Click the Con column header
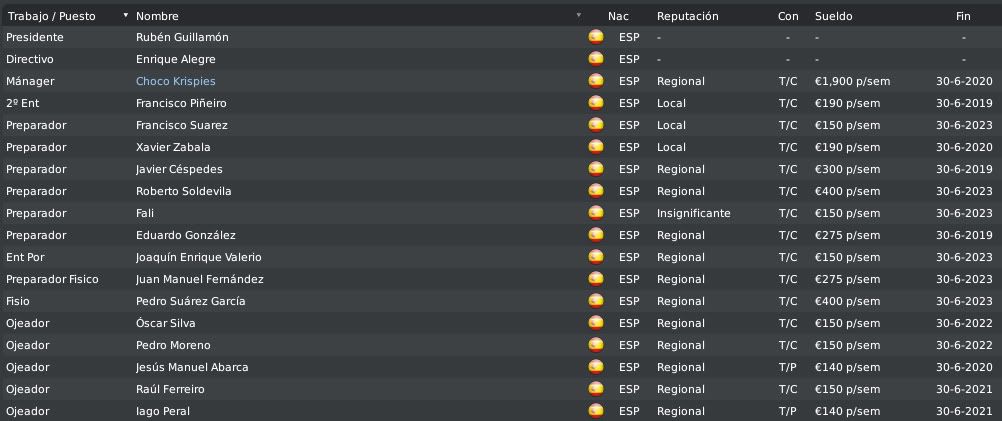Image resolution: width=1002 pixels, height=421 pixels. [788, 16]
